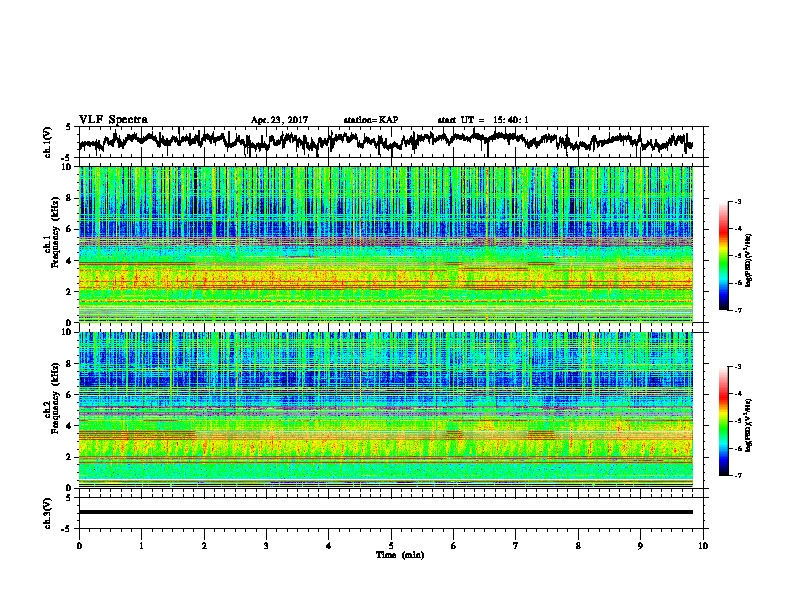Image resolution: width=792 pixels, height=612 pixels.
Task: Click the "-3" label on ch.2 color scale
Action: (738, 367)
